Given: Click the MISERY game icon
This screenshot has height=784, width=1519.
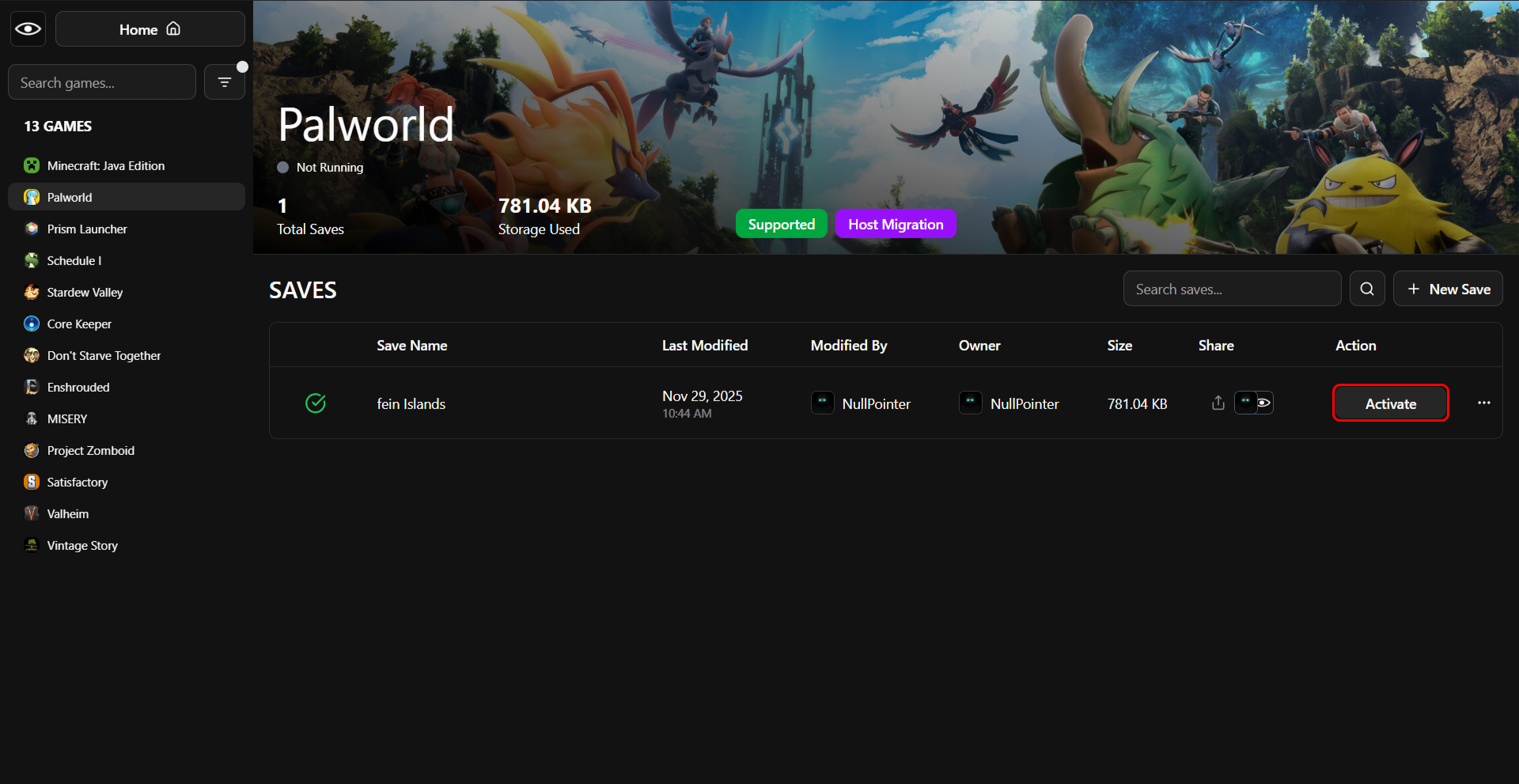Looking at the screenshot, I should tap(32, 419).
